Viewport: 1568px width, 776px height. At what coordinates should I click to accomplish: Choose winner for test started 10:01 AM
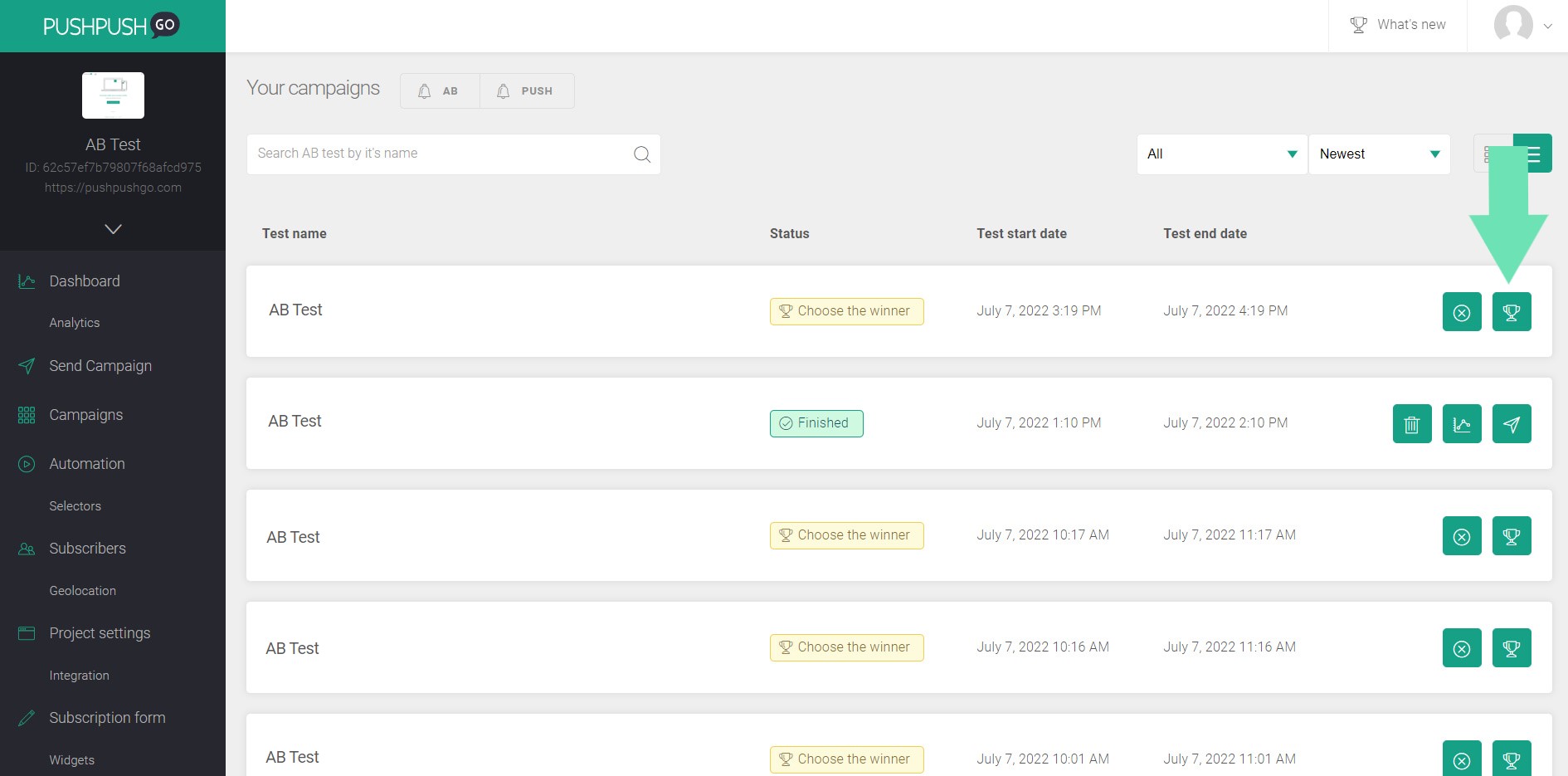[x=1512, y=759]
